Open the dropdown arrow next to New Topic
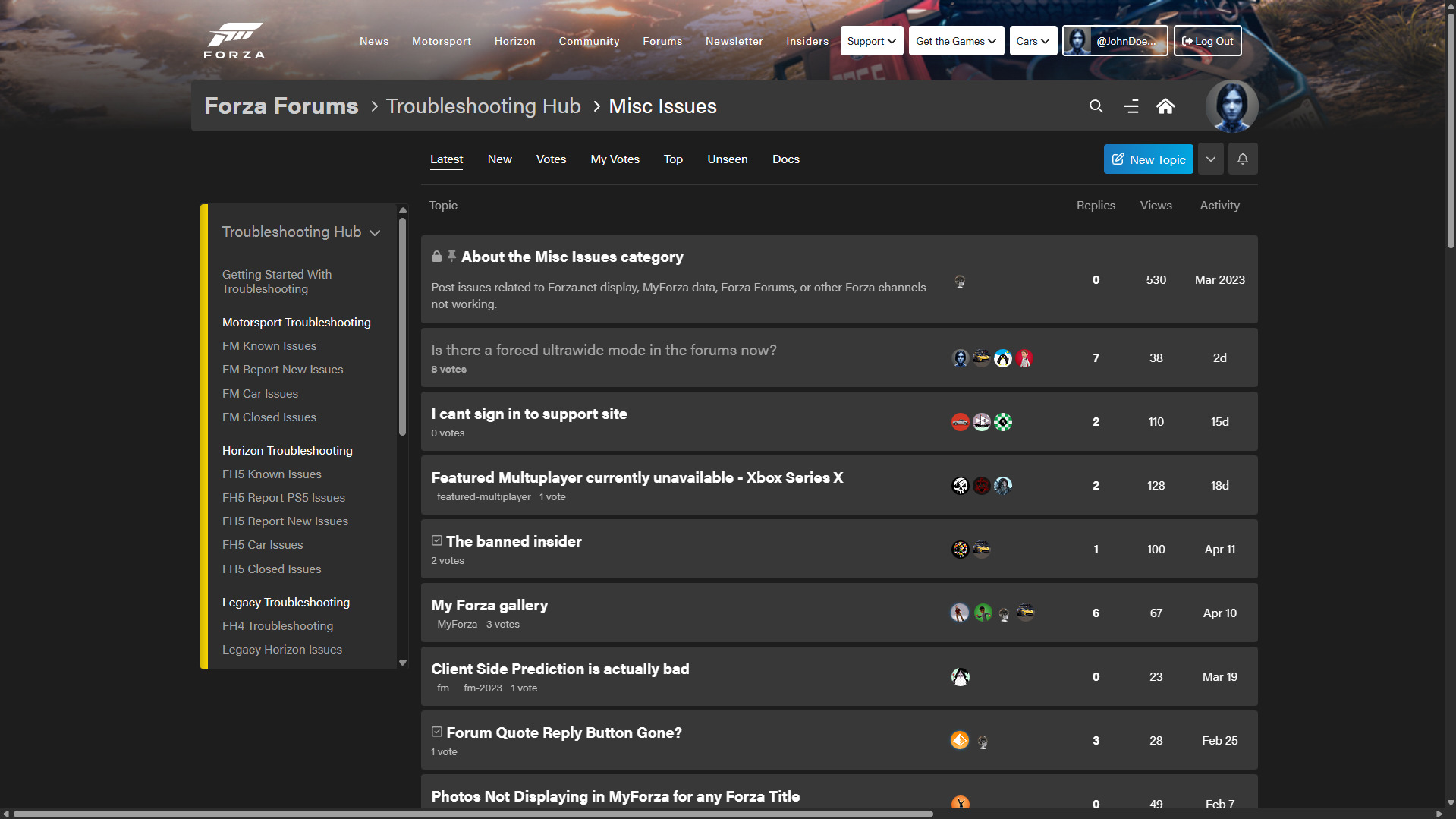Screen dimensions: 1456x819 (1210, 159)
